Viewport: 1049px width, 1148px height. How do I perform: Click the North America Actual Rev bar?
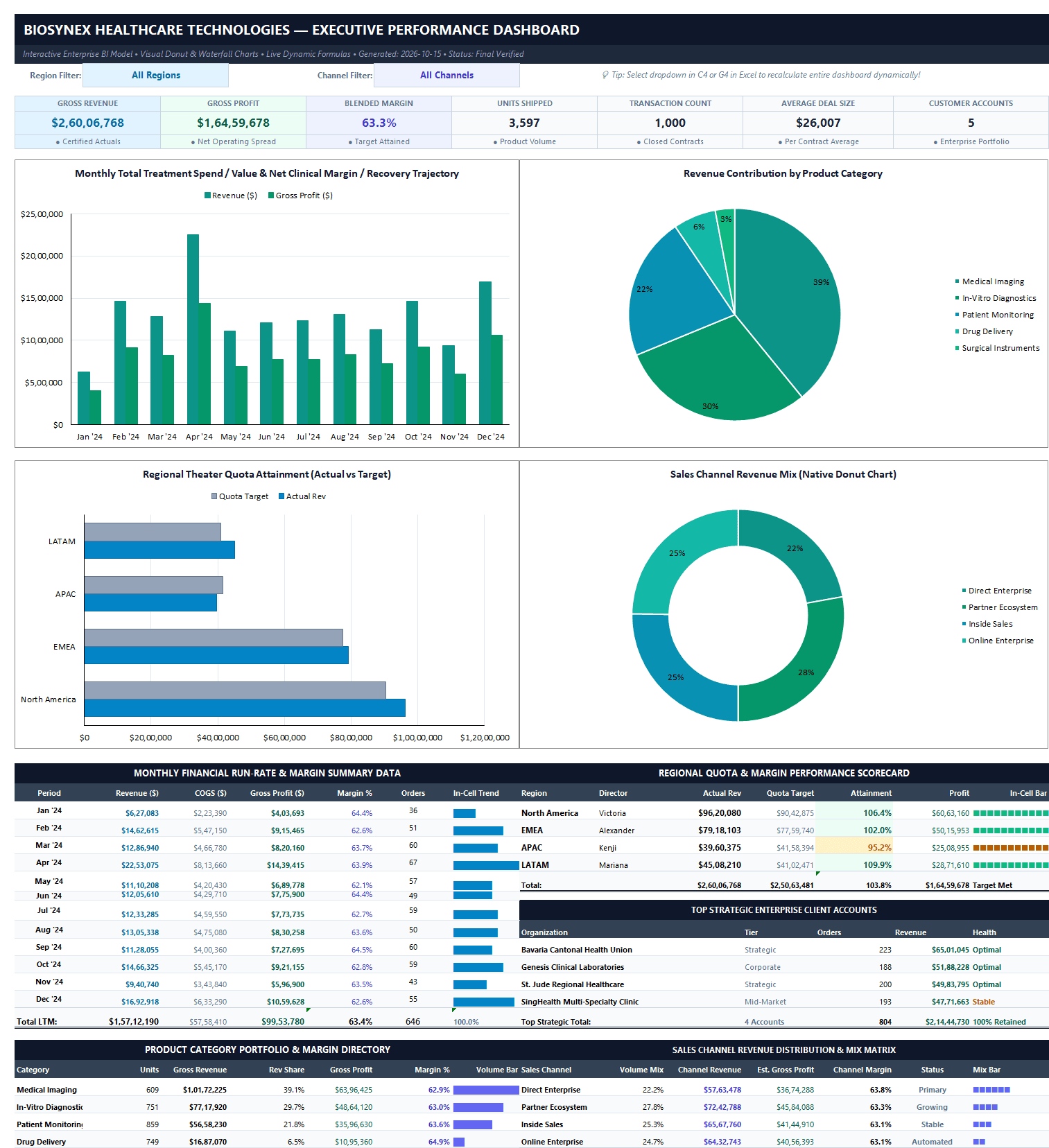point(245,708)
